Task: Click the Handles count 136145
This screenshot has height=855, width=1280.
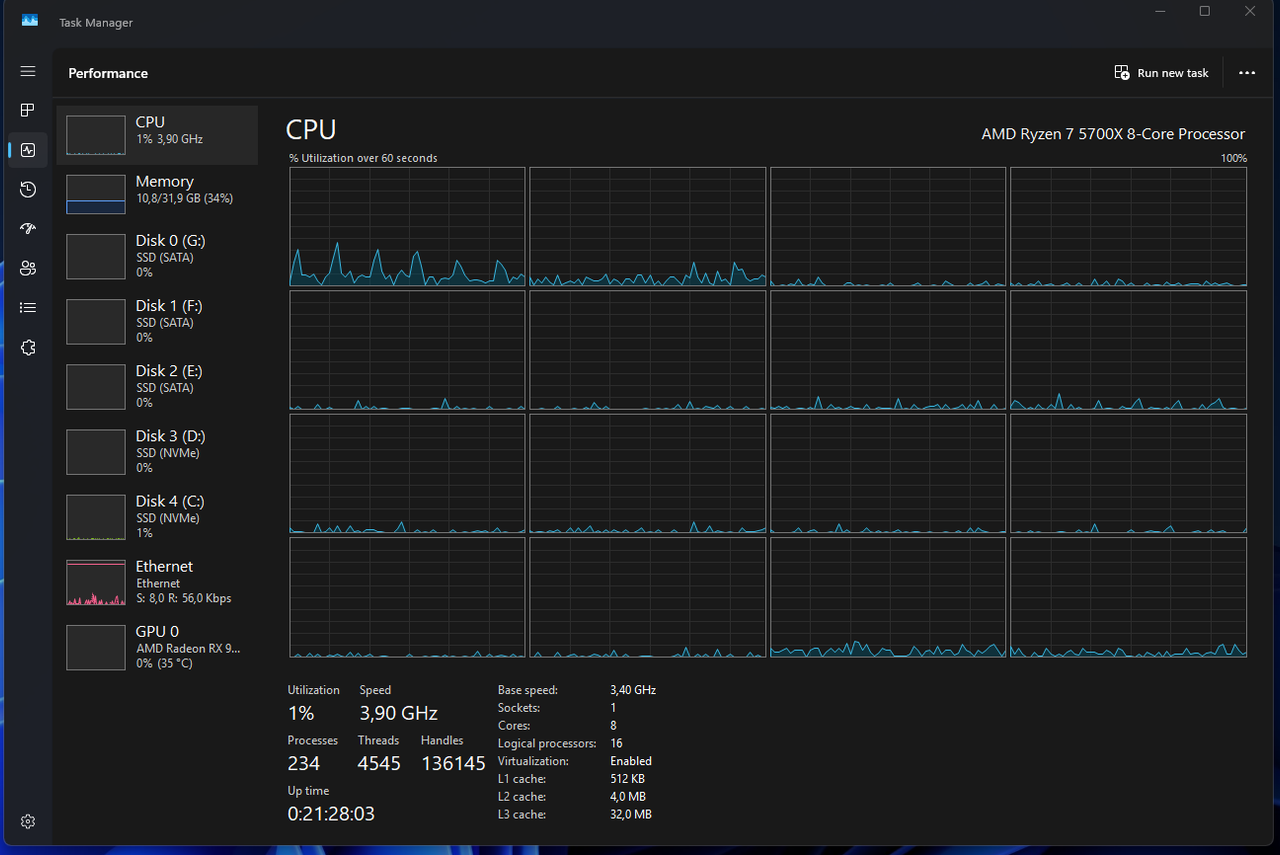Action: coord(453,763)
